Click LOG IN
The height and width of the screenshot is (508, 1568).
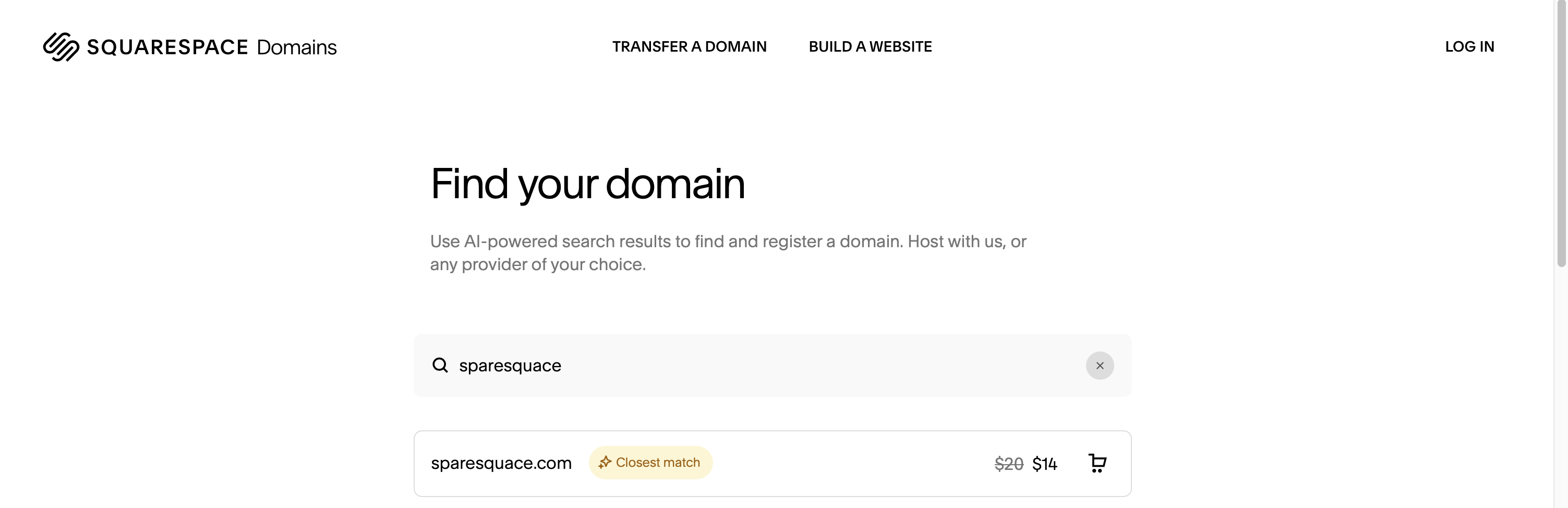click(x=1470, y=46)
